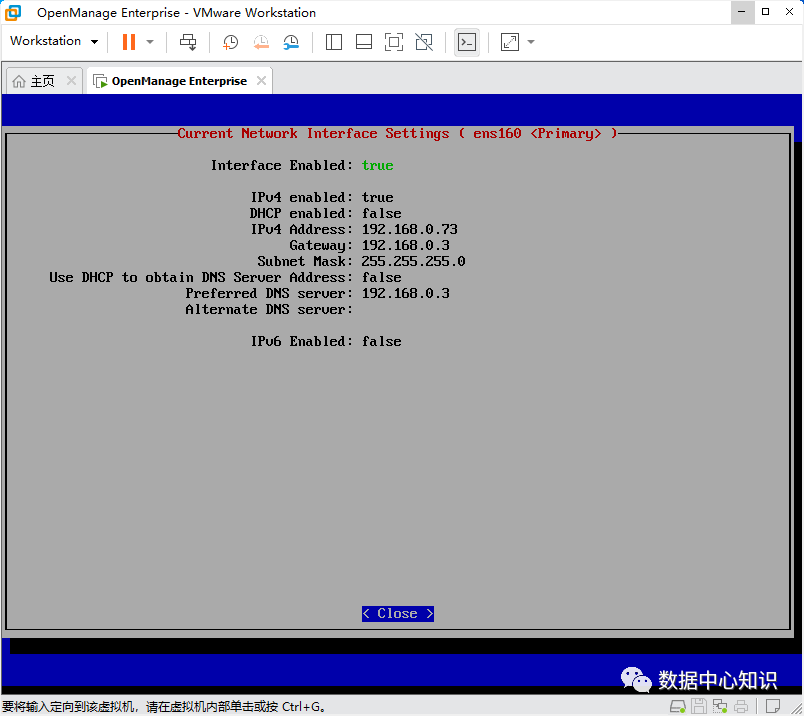Image resolution: width=804 pixels, height=716 pixels.
Task: Click the Alternate DNS server label
Action: click(x=269, y=309)
